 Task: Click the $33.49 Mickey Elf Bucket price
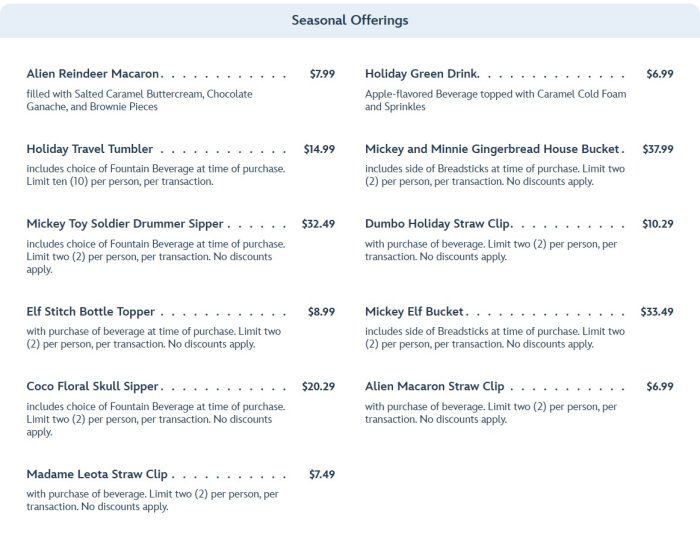coord(657,312)
